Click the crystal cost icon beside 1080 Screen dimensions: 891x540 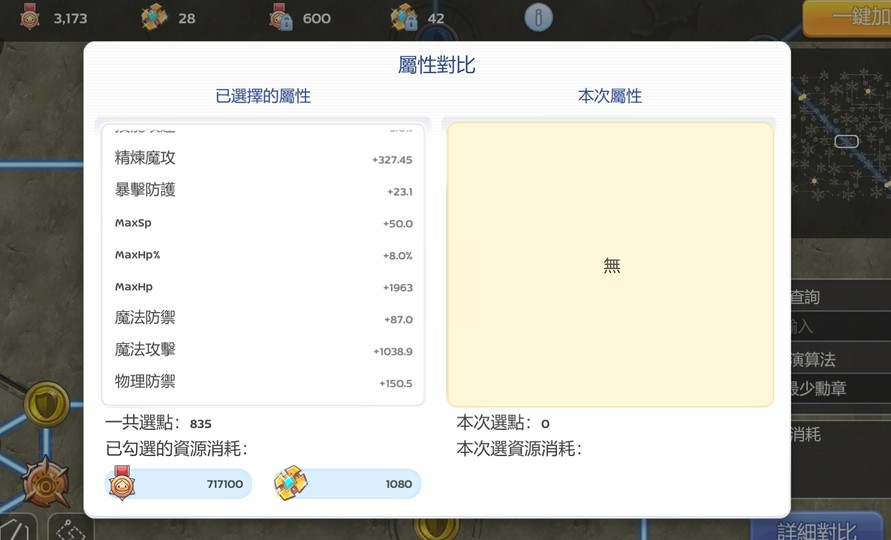click(x=290, y=483)
